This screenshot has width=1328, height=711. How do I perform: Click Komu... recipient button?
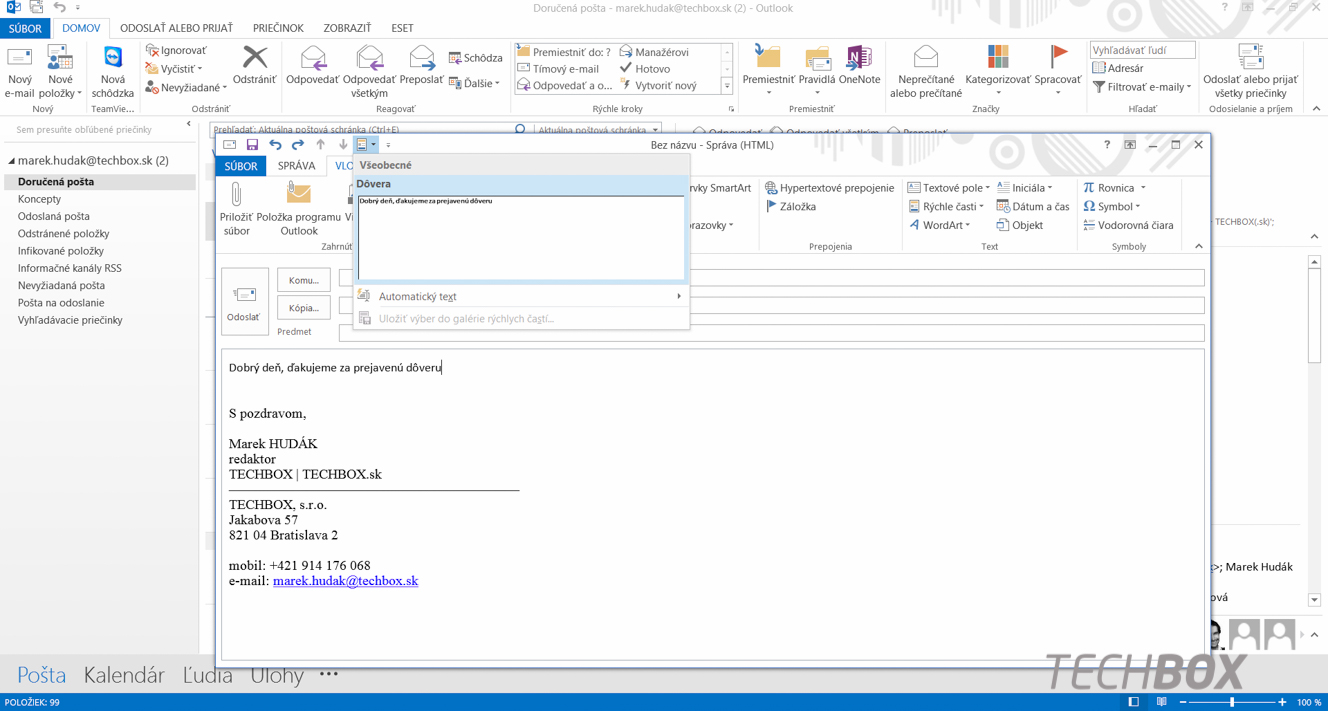(x=303, y=280)
